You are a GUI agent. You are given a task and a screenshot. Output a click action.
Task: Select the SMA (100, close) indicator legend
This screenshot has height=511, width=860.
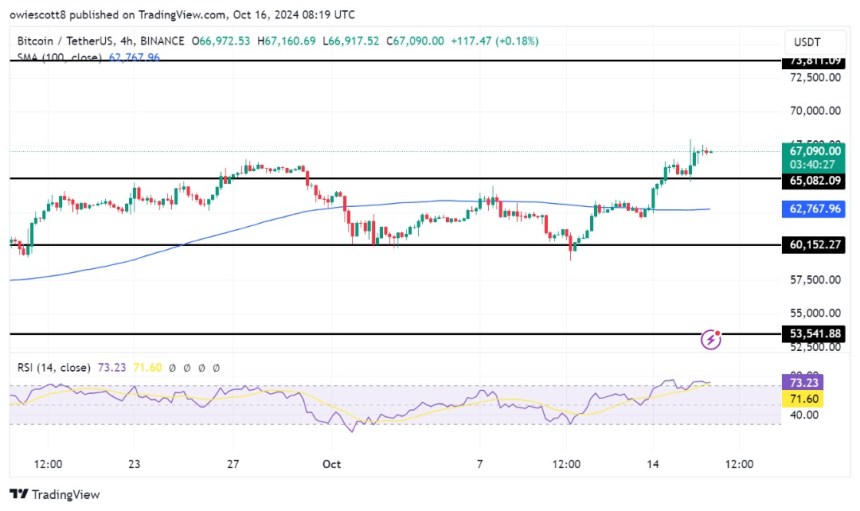(x=60, y=57)
